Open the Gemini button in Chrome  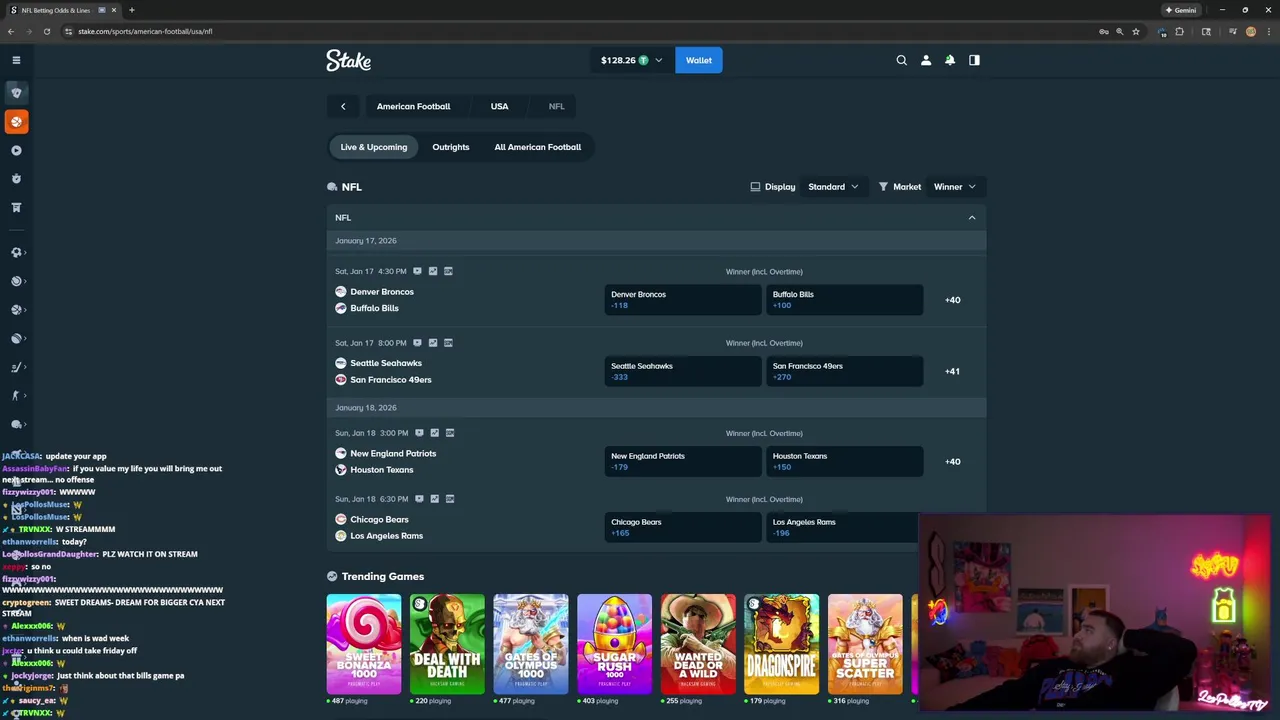1180,10
